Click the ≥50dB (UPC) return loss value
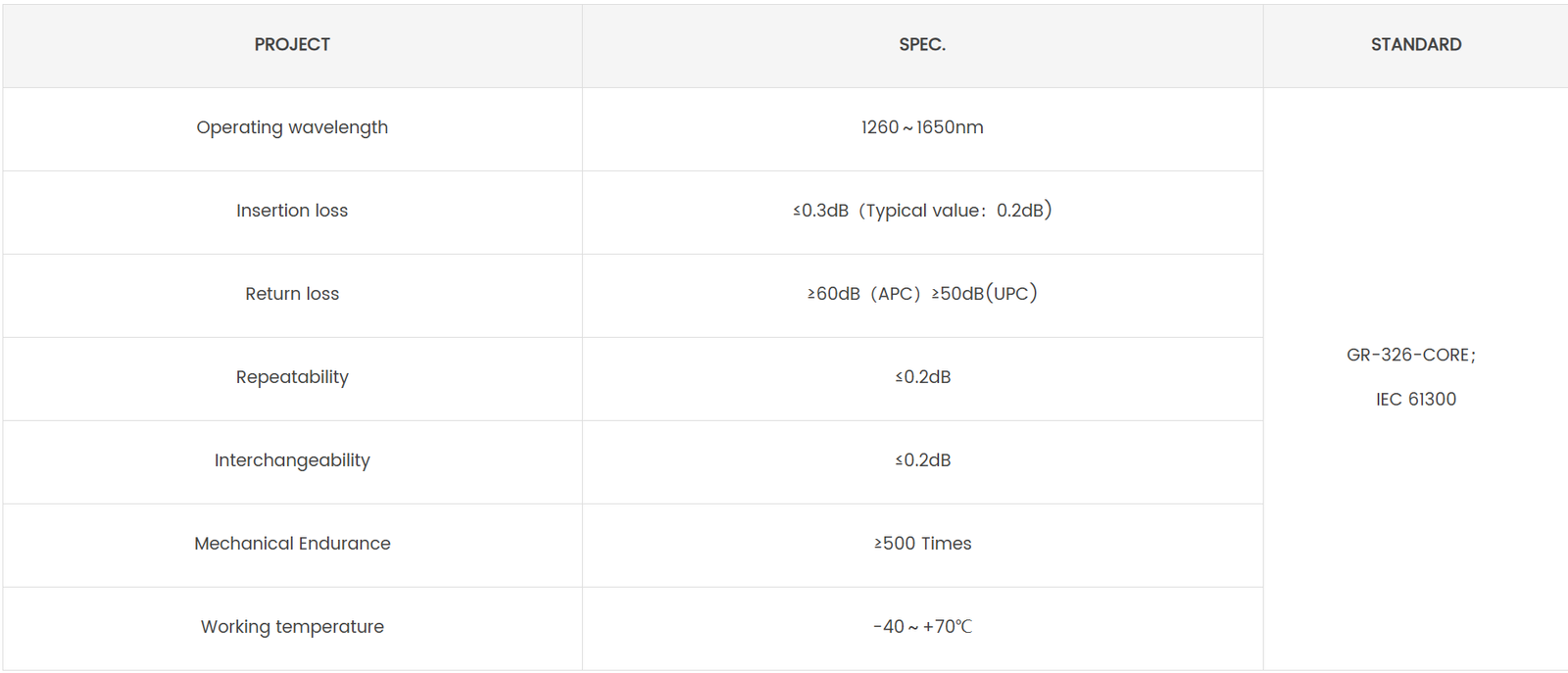 (x=985, y=294)
